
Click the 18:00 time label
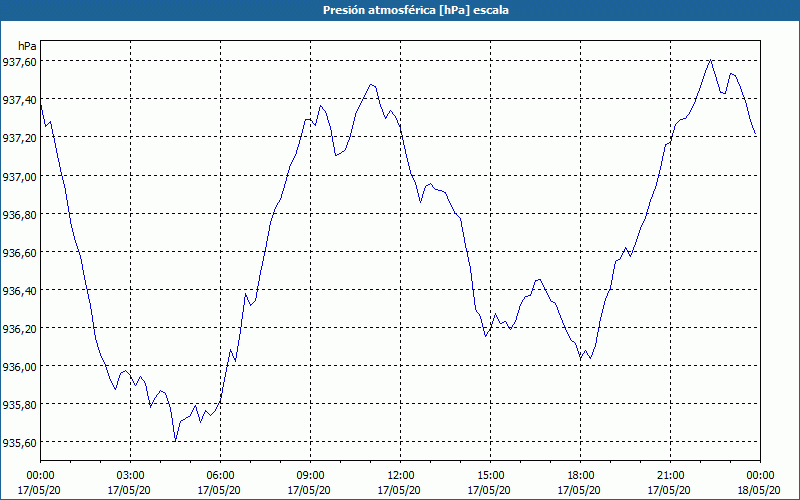point(580,476)
